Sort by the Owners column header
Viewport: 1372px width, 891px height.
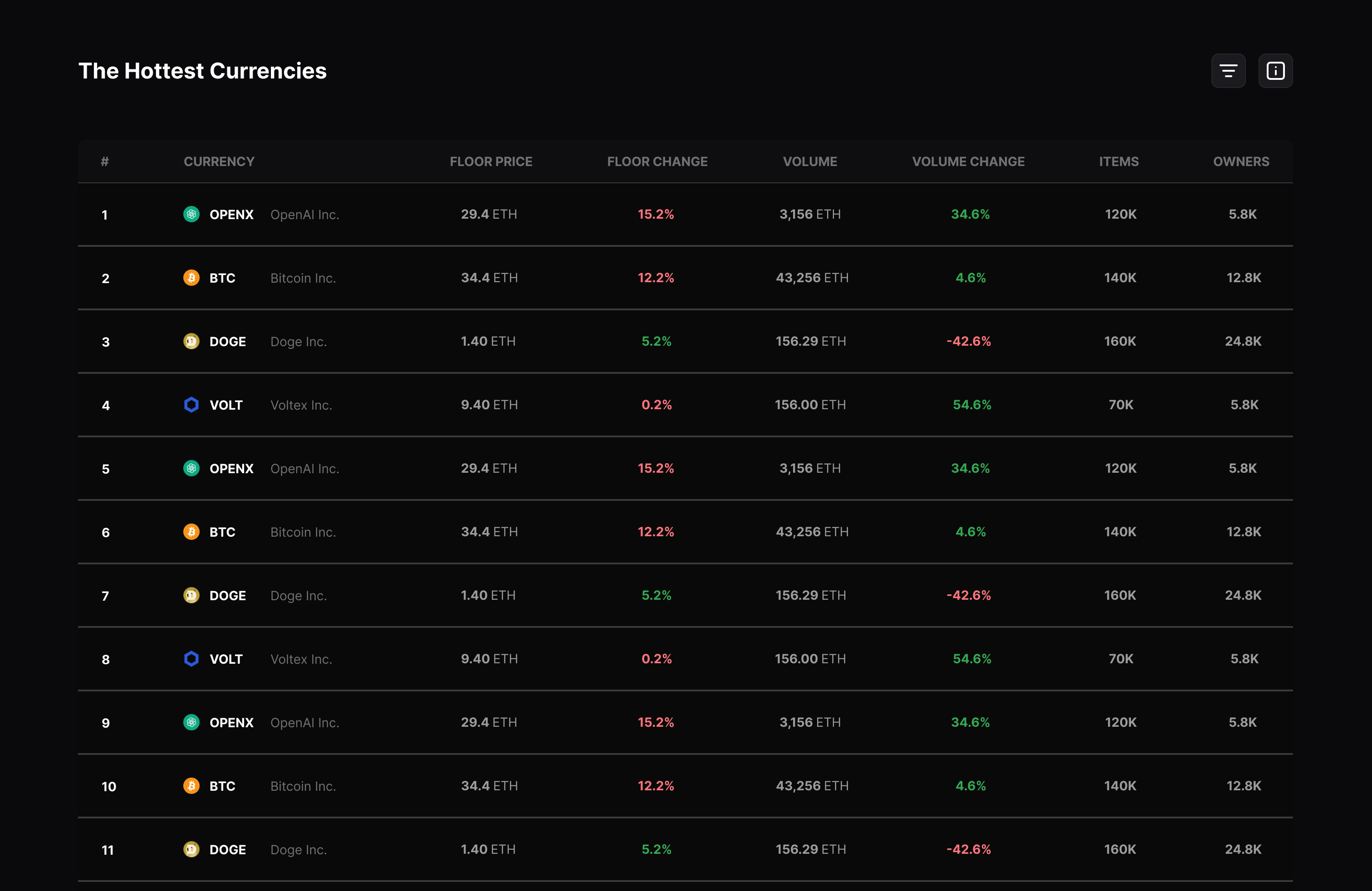(x=1241, y=162)
